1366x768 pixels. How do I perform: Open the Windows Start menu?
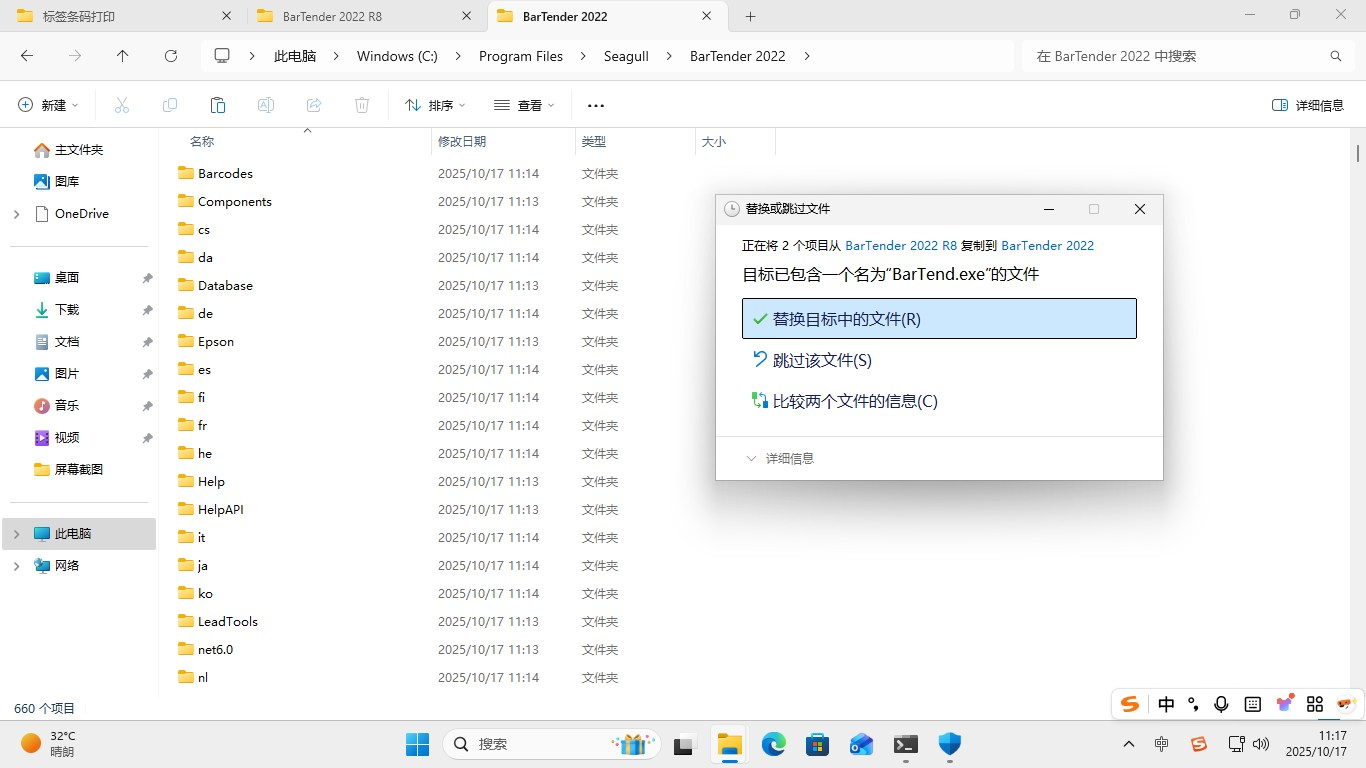417,744
